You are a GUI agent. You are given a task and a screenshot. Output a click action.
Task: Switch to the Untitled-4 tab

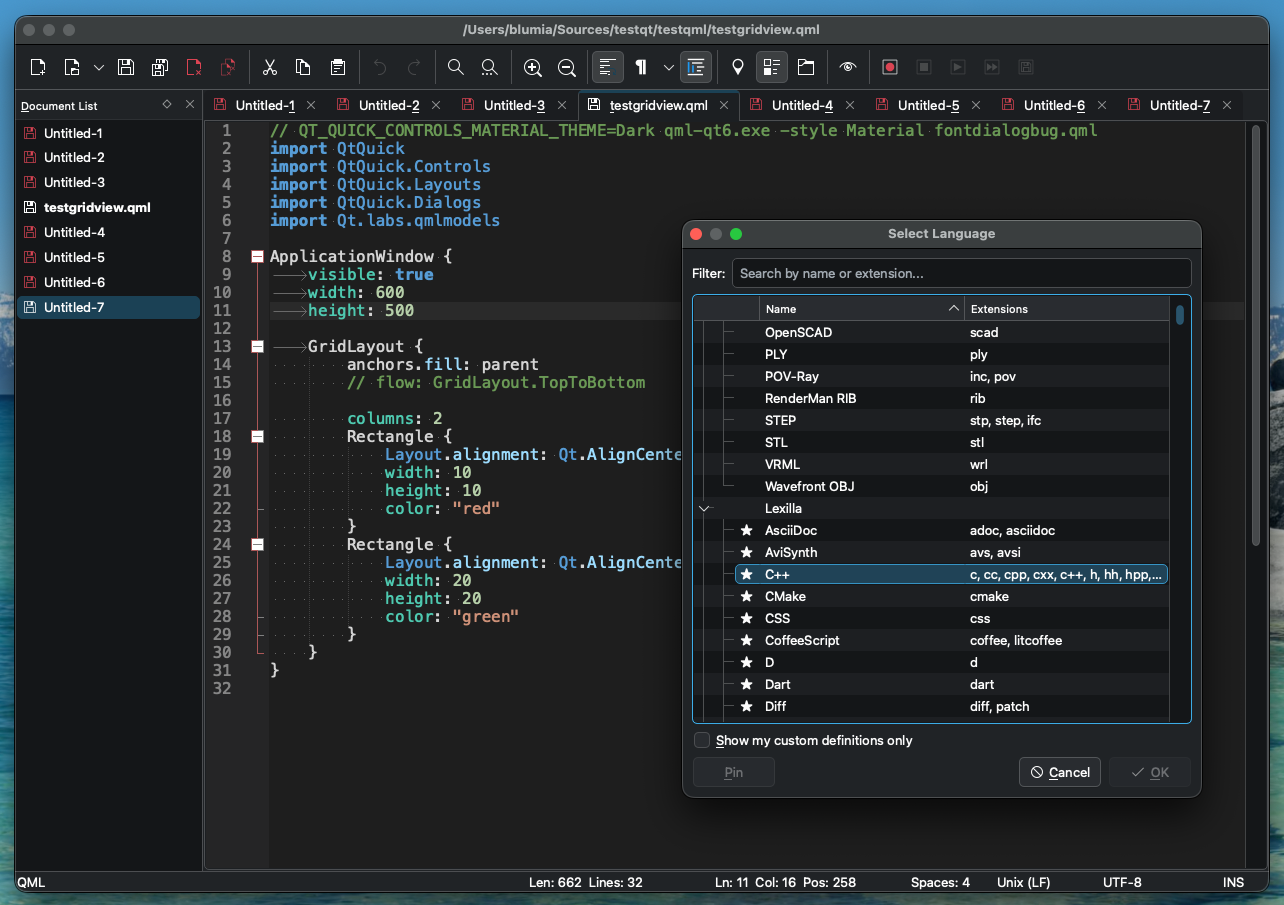[802, 105]
